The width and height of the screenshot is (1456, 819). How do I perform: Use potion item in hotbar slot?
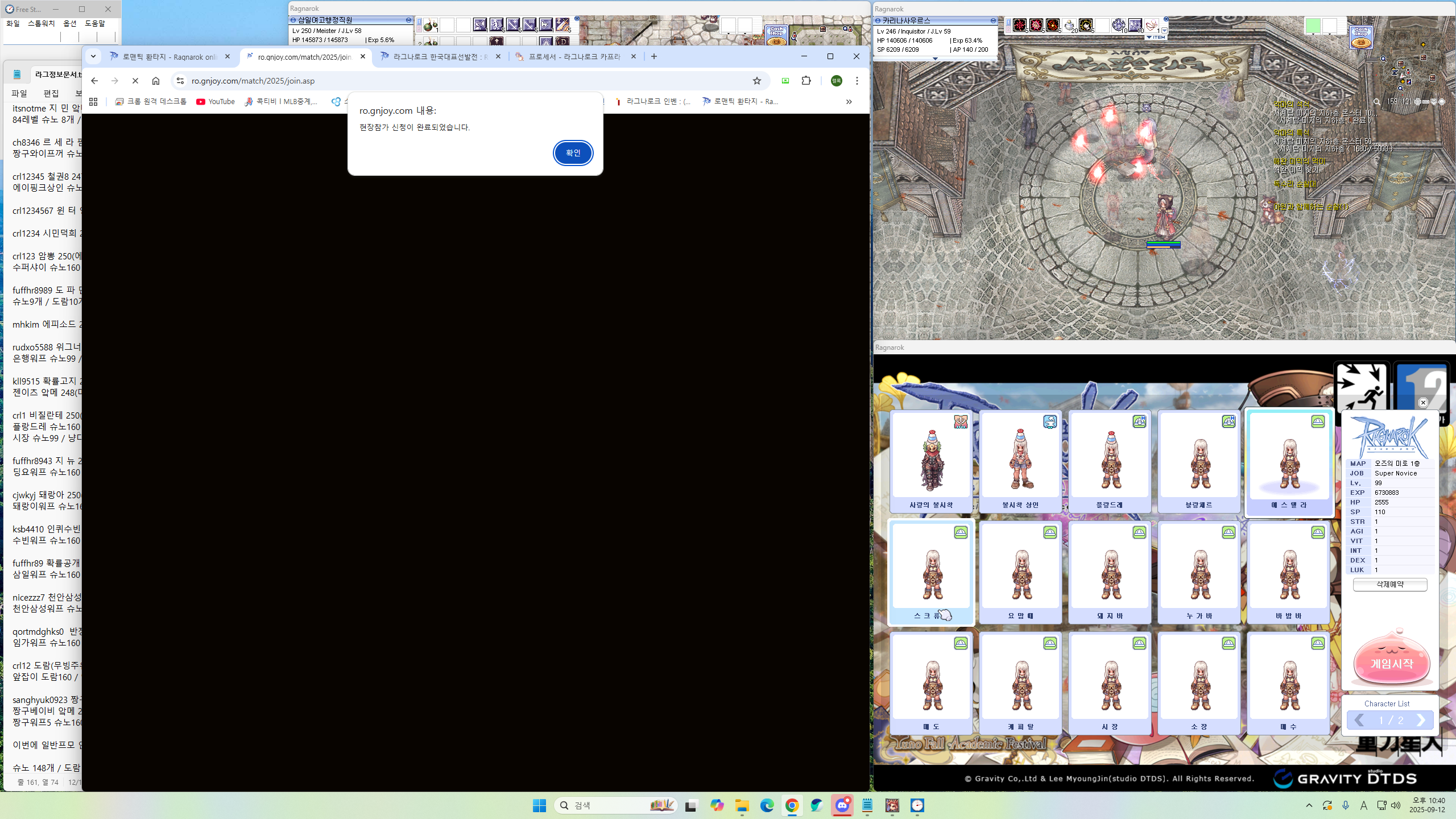pyautogui.click(x=1069, y=25)
